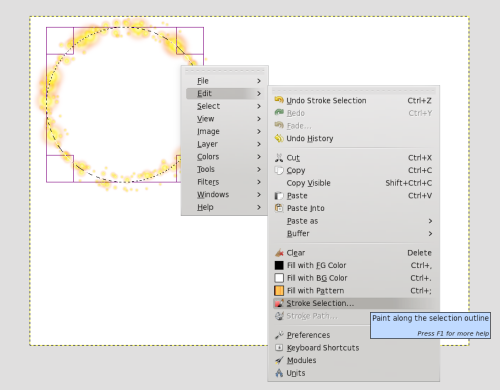Click the Undo History icon
500x390 pixels.
coord(279,138)
